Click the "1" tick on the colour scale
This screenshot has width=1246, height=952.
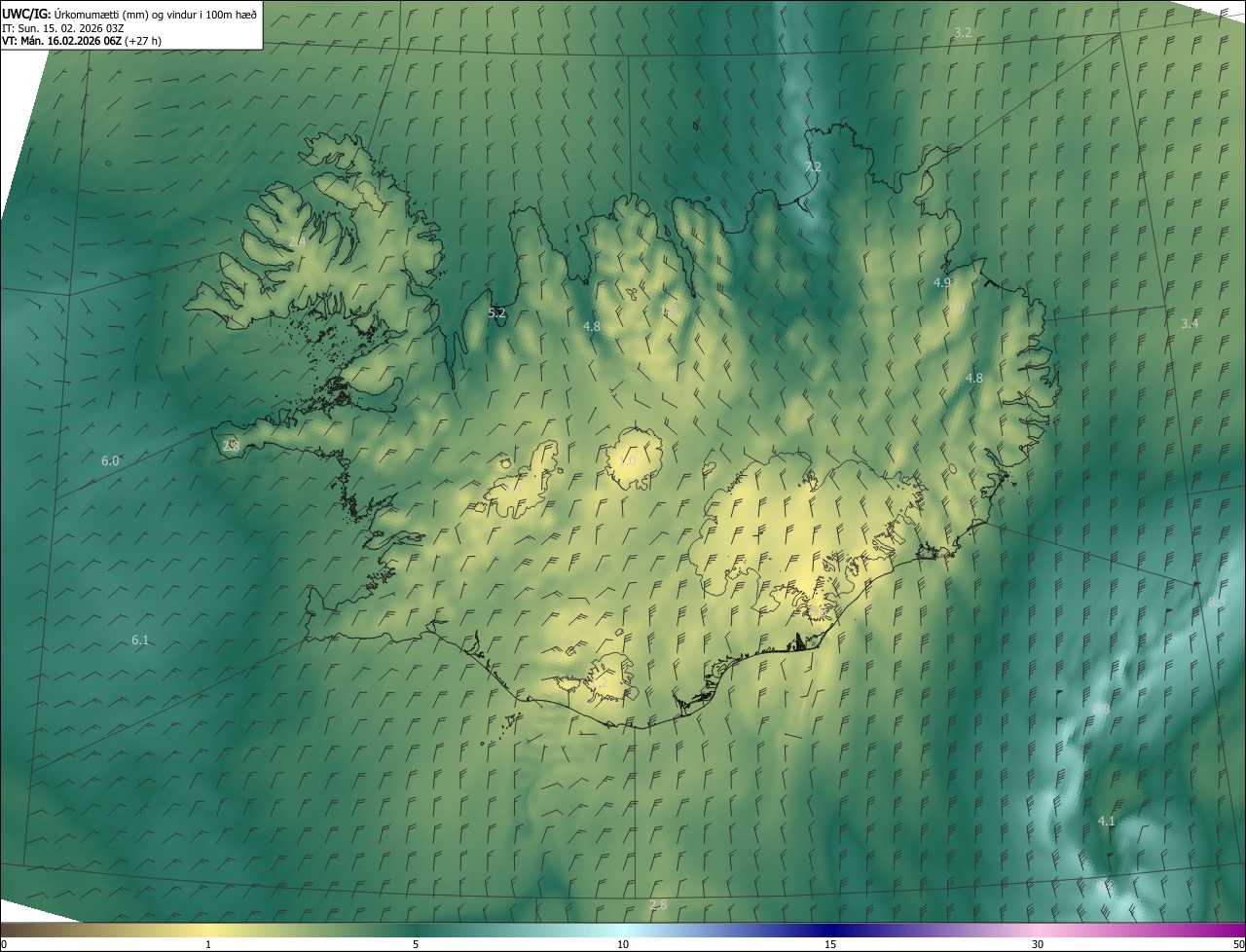(x=208, y=944)
